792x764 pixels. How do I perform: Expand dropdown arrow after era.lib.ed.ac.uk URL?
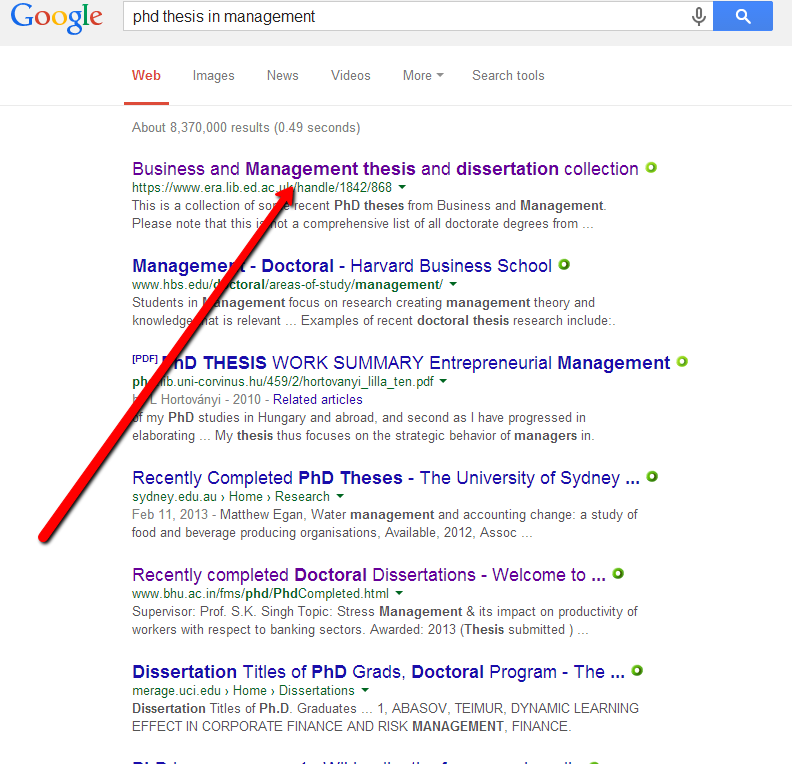[402, 187]
